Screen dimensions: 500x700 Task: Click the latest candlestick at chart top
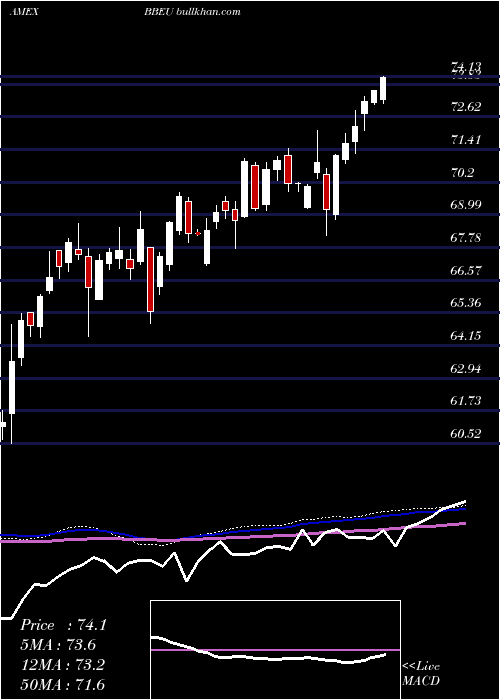click(x=383, y=90)
